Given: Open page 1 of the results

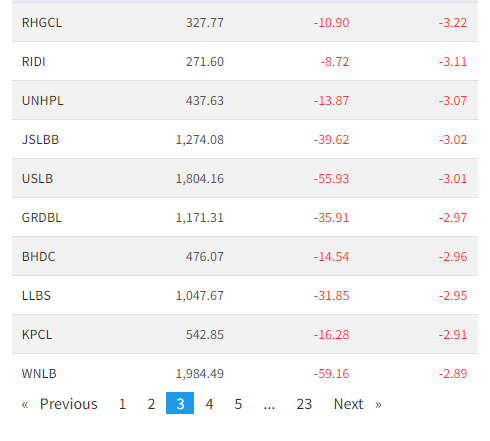Looking at the screenshot, I should click(x=122, y=404).
